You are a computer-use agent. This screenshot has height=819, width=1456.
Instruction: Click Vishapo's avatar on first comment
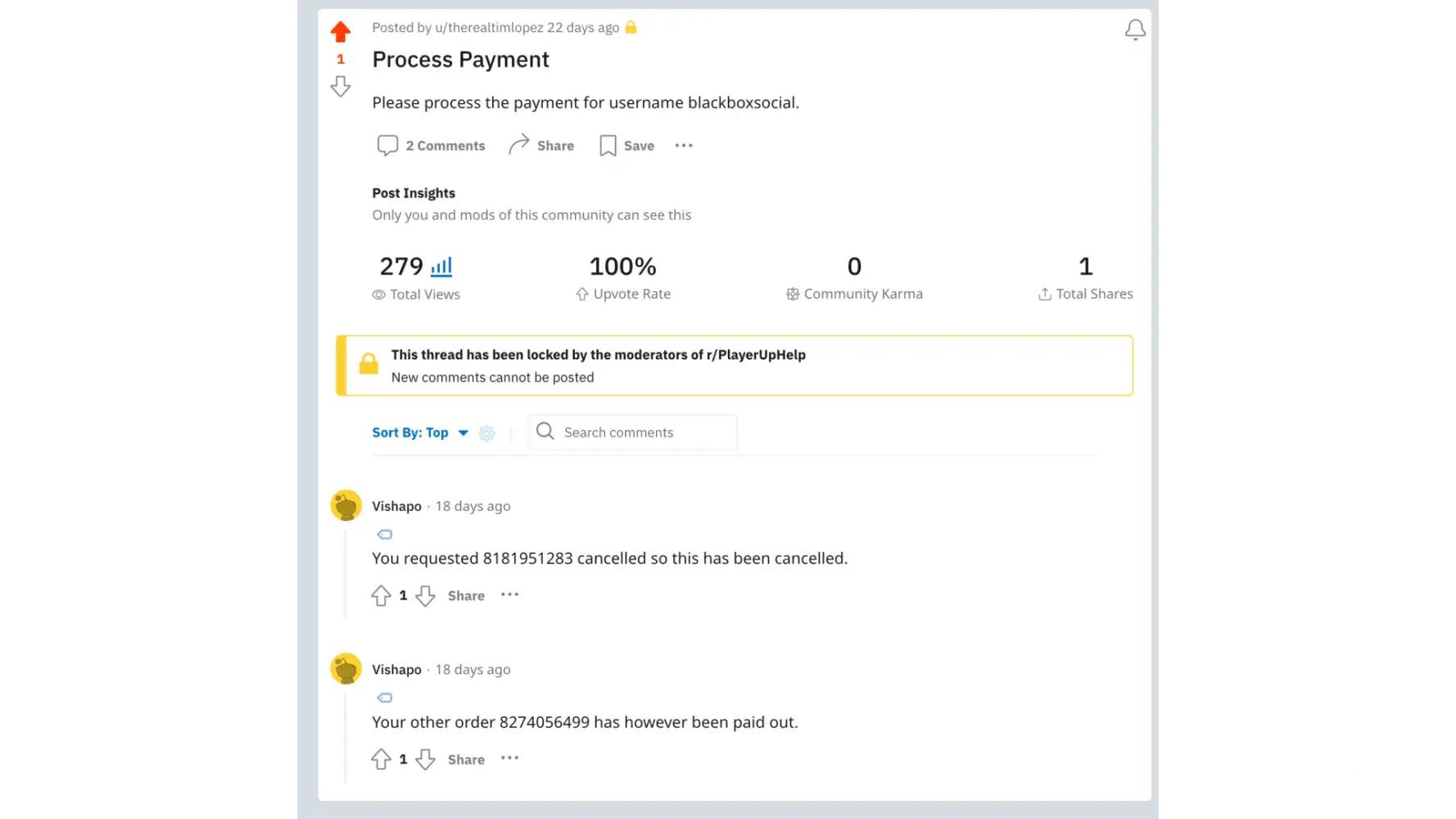point(346,506)
